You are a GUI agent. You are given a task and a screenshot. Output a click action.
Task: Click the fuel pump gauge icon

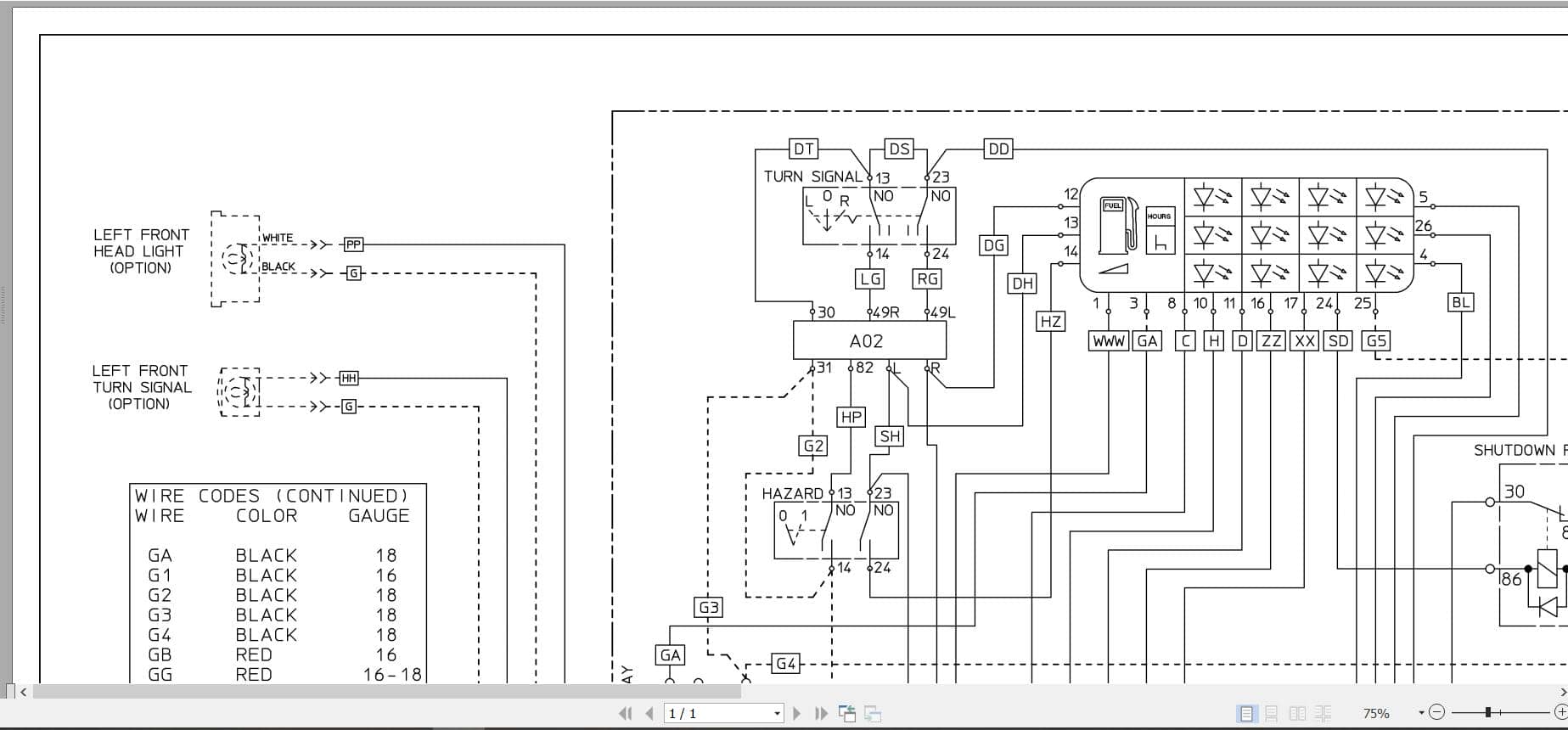(1119, 226)
